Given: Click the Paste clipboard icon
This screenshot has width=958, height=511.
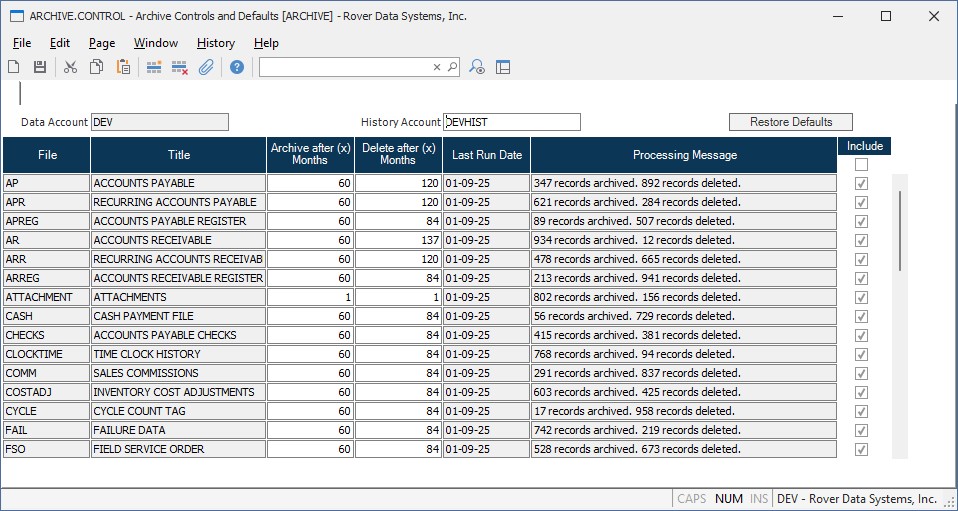Looking at the screenshot, I should 123,67.
